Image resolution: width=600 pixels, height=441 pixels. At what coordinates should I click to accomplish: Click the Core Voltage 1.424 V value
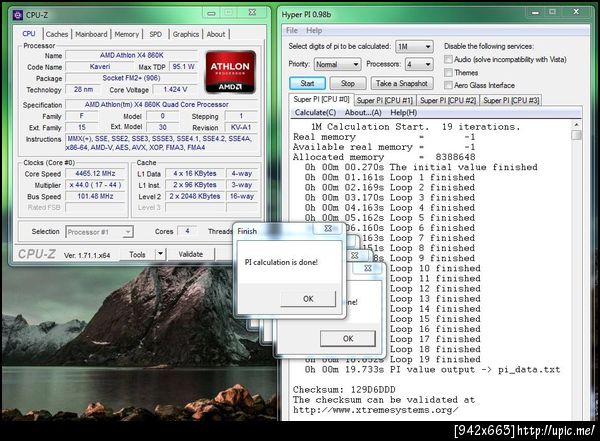175,90
